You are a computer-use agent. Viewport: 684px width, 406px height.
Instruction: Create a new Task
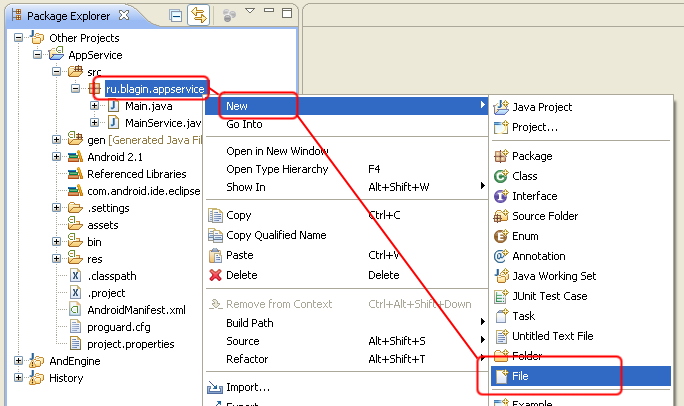click(x=581, y=316)
